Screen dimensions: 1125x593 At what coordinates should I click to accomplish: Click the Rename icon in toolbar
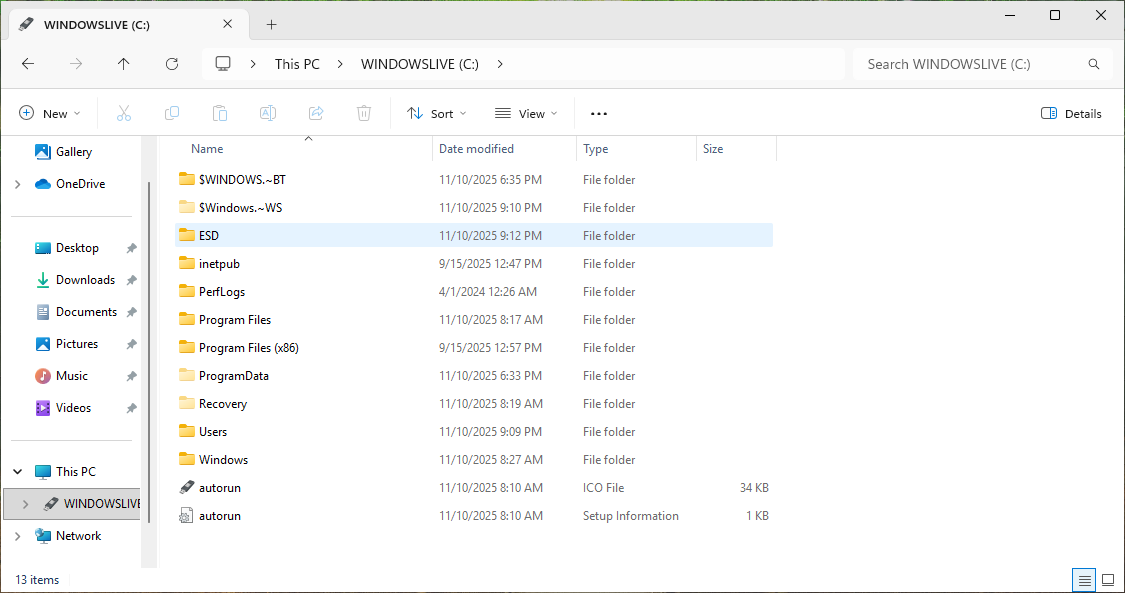[x=268, y=113]
